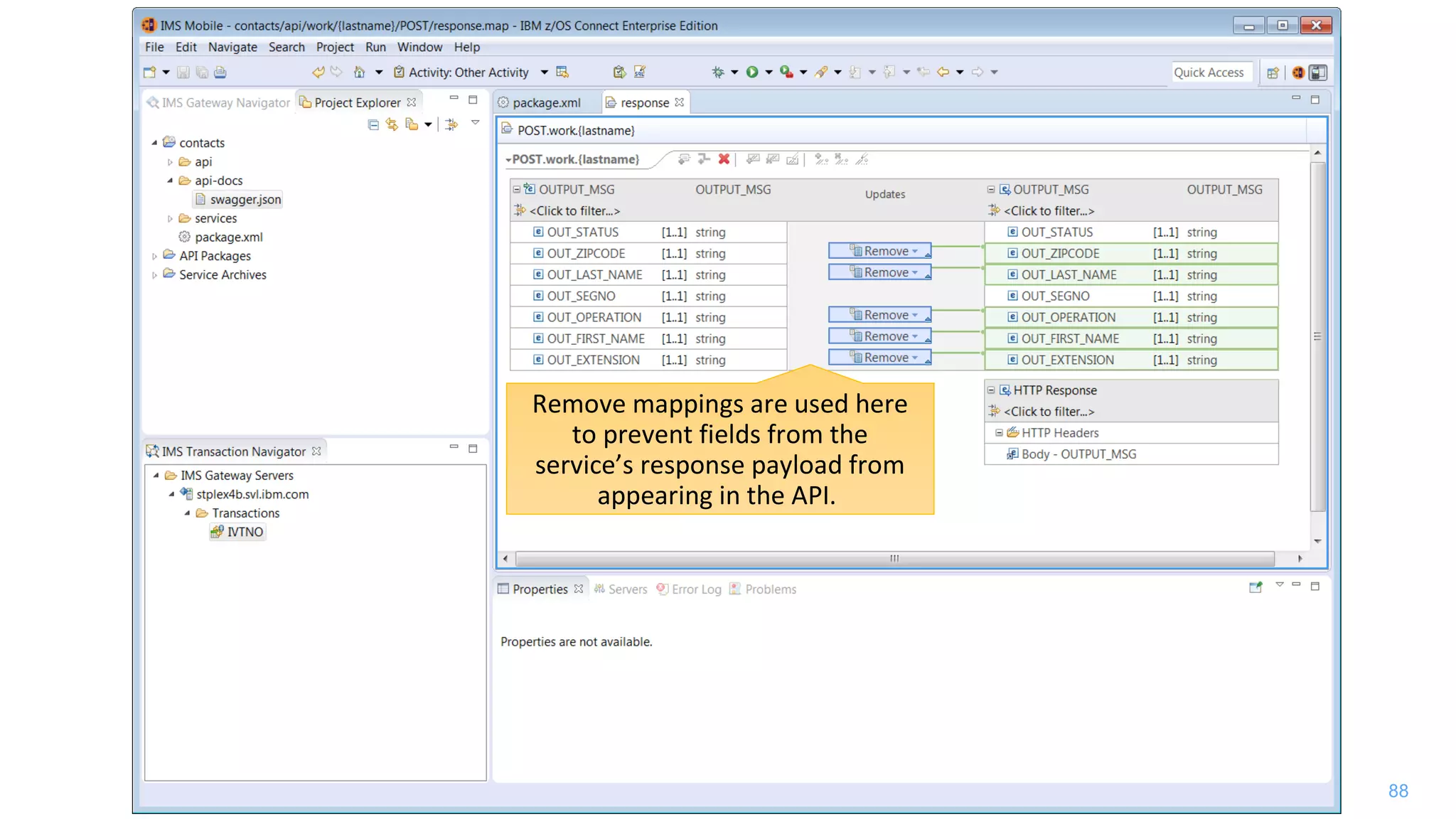Viewport: 1456px width, 819px height.
Task: Click the new properties view icon
Action: (x=1256, y=587)
